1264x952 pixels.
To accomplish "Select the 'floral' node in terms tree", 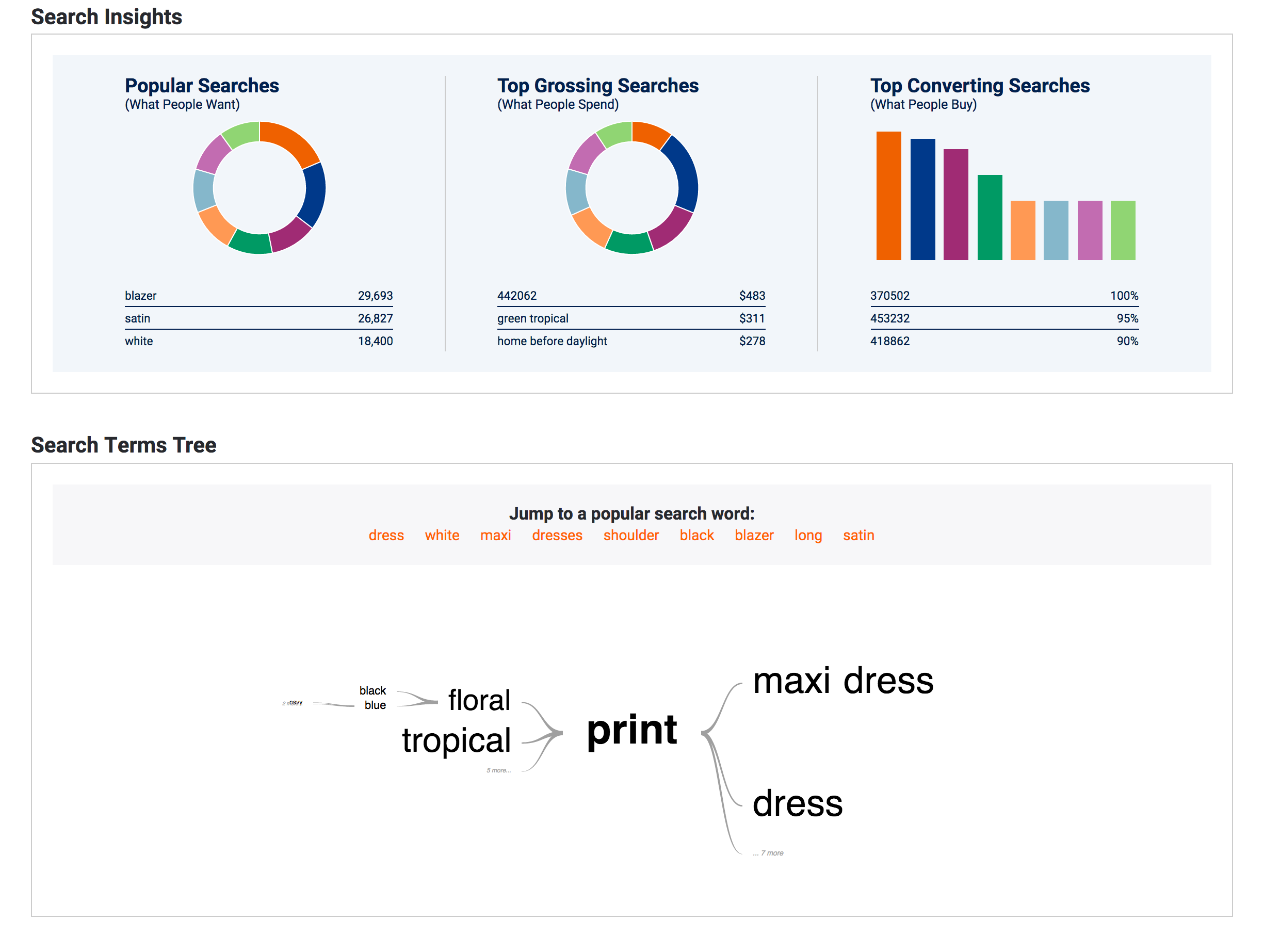I will pyautogui.click(x=479, y=700).
